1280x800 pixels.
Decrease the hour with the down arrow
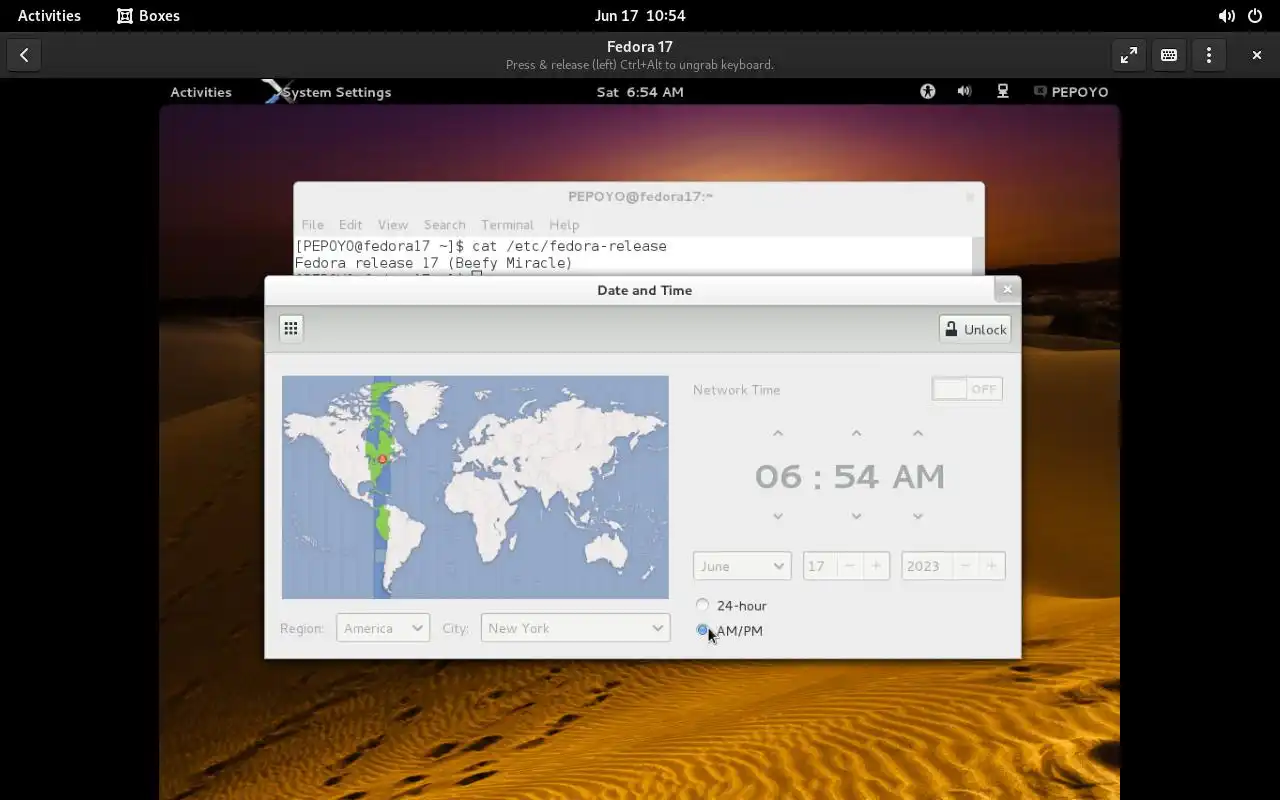click(778, 516)
